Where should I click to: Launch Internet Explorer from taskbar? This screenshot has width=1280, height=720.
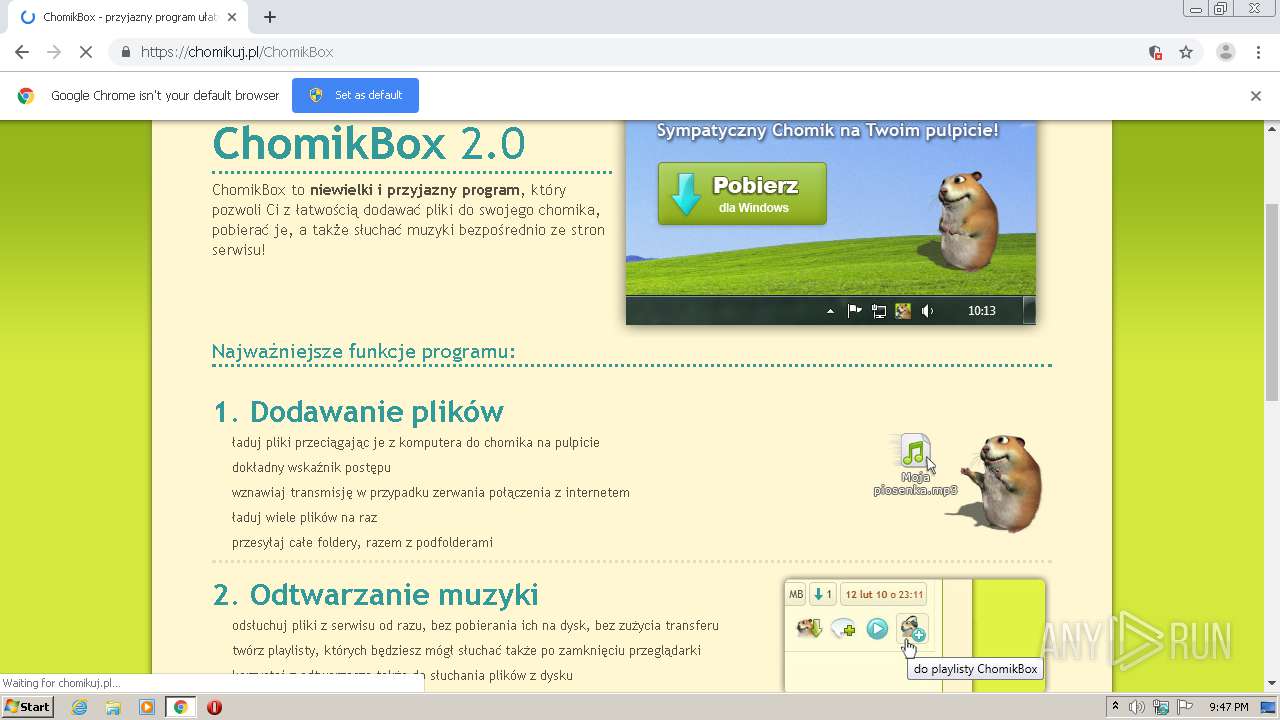coord(79,707)
